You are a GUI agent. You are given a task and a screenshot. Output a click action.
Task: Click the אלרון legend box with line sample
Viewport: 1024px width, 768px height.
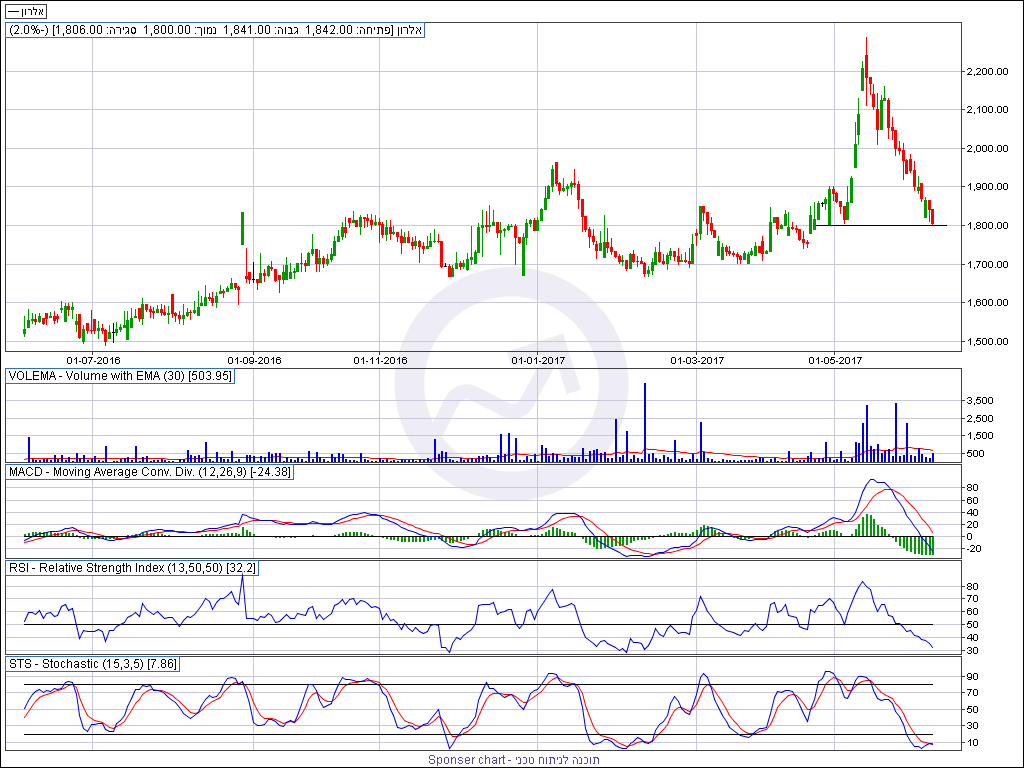tap(25, 11)
